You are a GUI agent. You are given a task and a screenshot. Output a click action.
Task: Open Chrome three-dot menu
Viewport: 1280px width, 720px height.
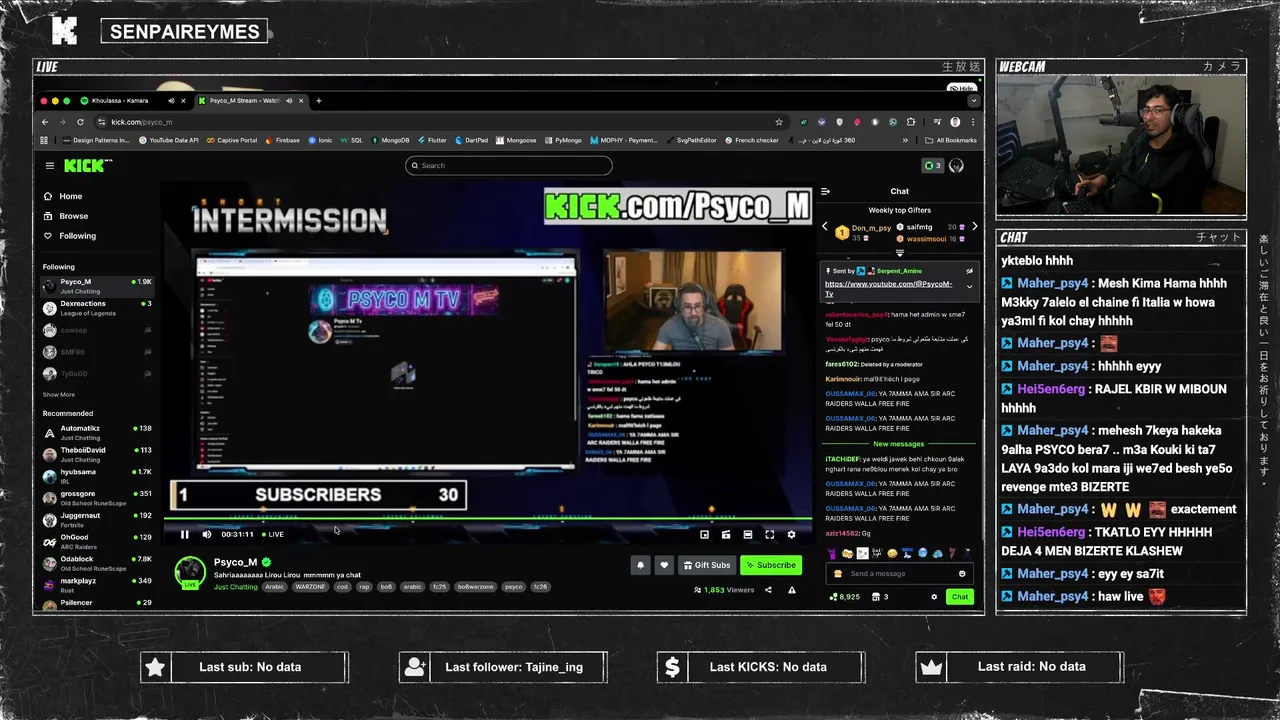973,122
